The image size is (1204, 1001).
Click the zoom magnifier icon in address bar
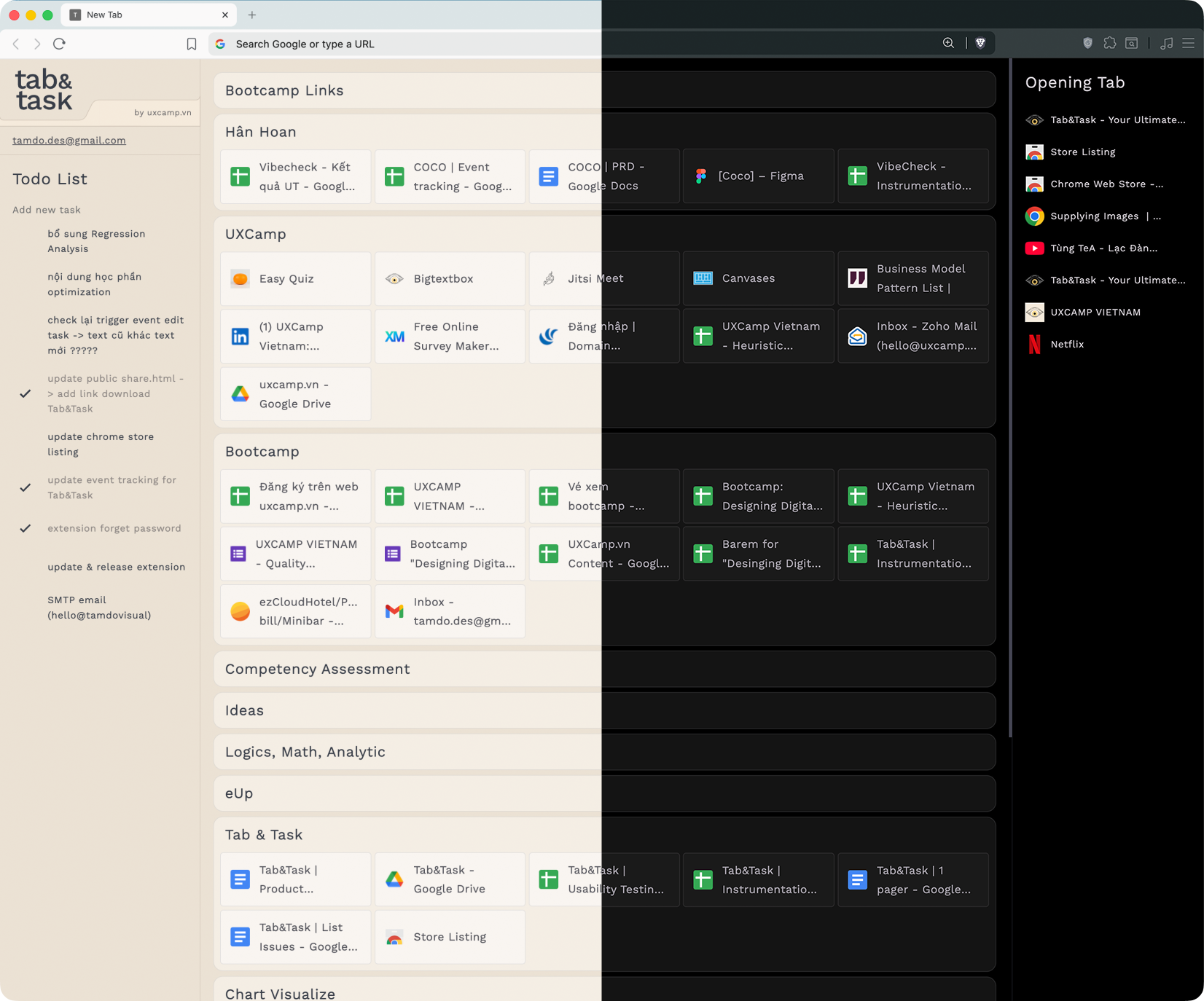coord(948,43)
